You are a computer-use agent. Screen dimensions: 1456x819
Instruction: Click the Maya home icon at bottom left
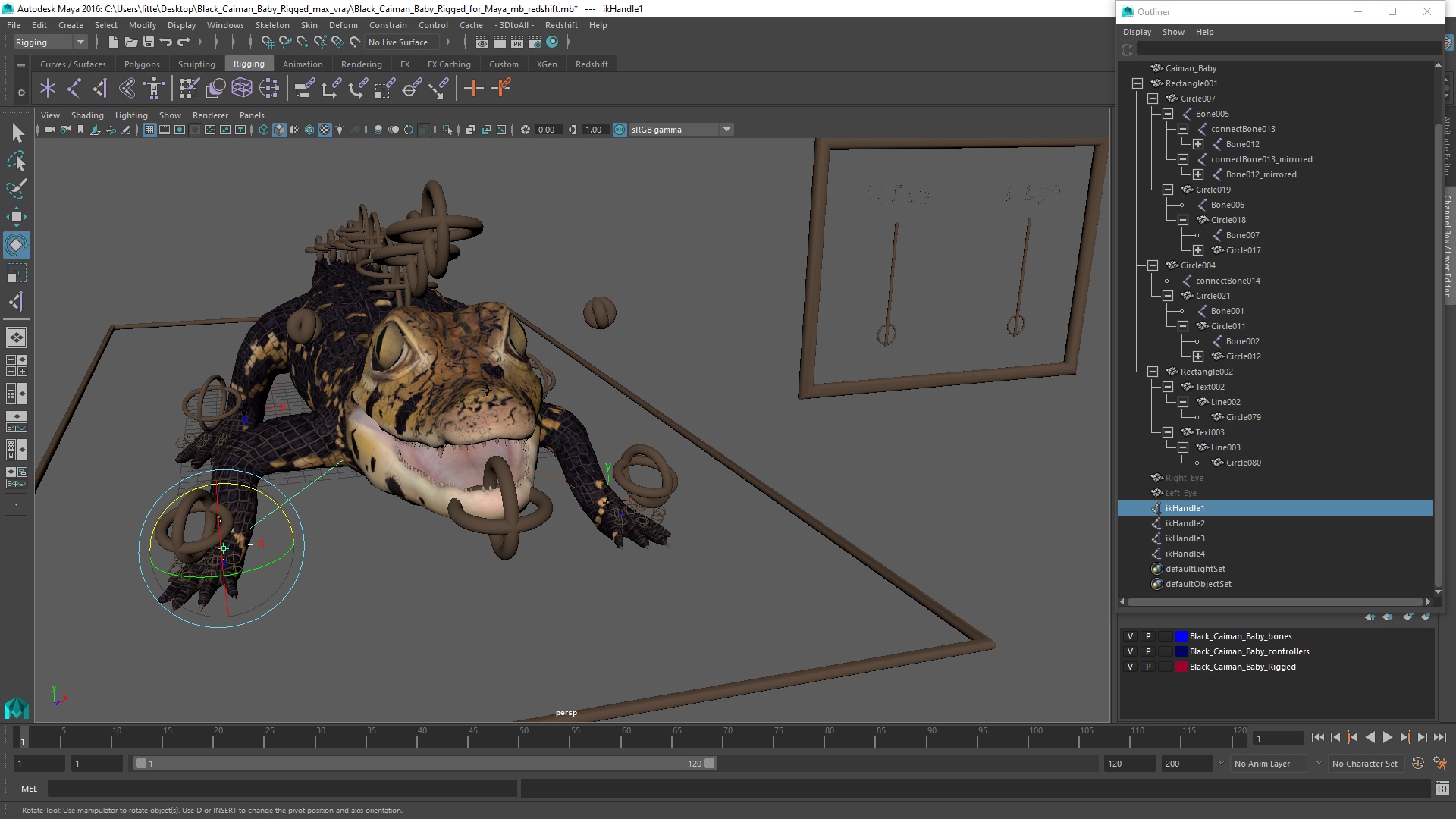point(17,708)
